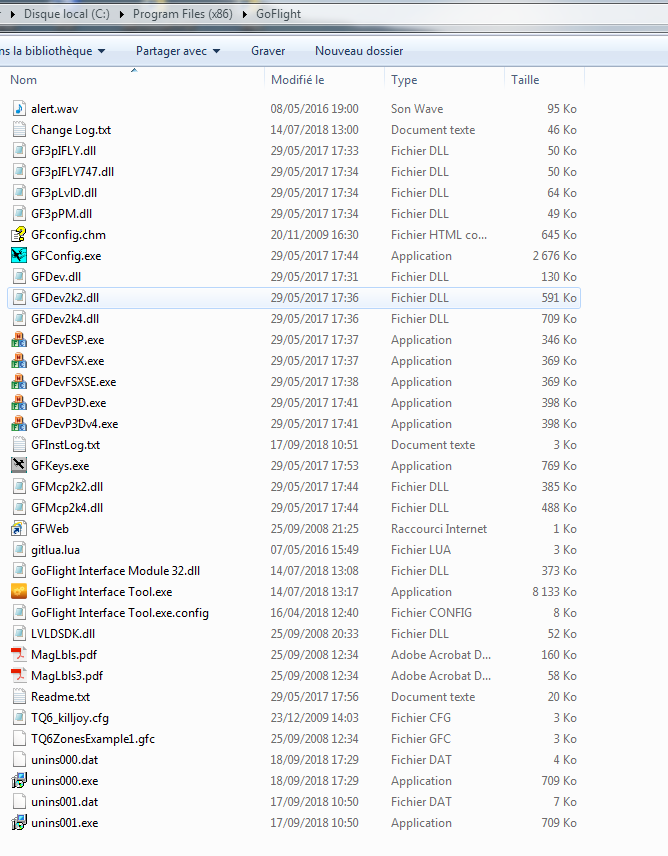Viewport: 668px width, 856px height.
Task: Open the bibliothèque dropdown in toolbar
Action: [53, 51]
